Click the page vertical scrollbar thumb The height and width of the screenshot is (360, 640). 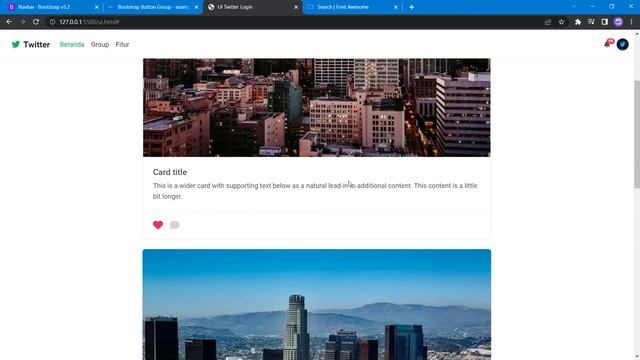pyautogui.click(x=637, y=134)
